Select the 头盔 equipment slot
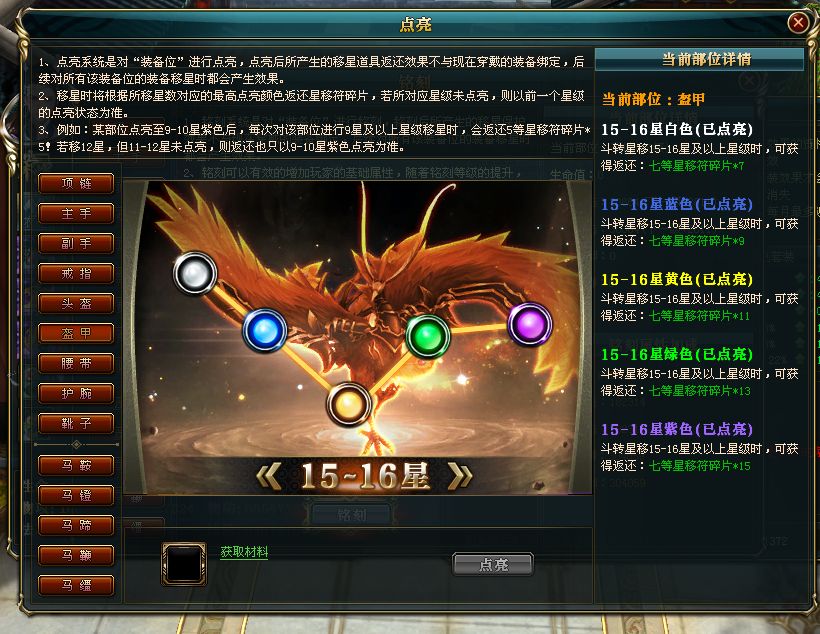Viewport: 820px width, 634px height. click(x=76, y=303)
